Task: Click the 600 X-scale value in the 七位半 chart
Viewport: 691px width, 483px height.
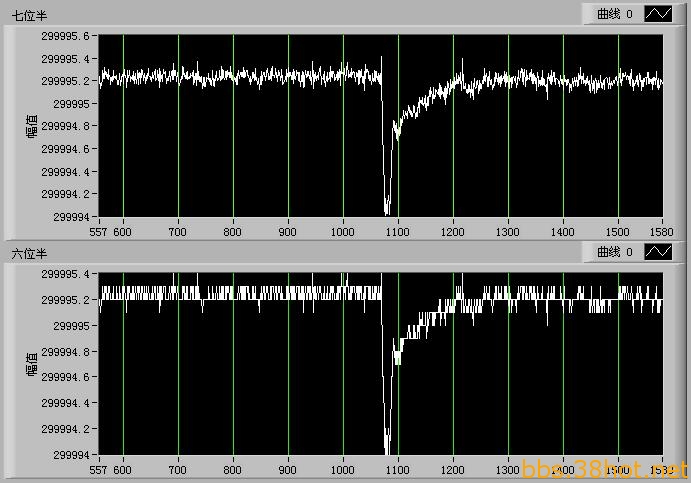Action: [123, 232]
